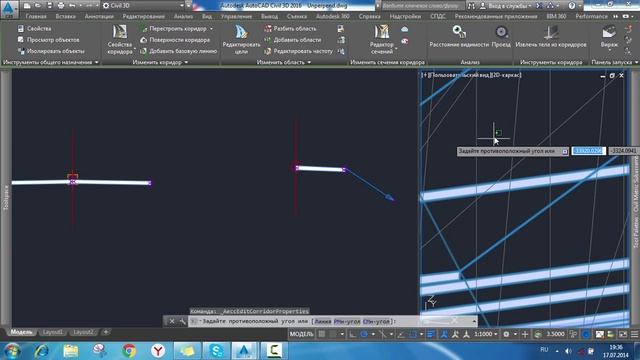
Task: Click the Save icon in quick access toolbar
Action: (x=49, y=6)
